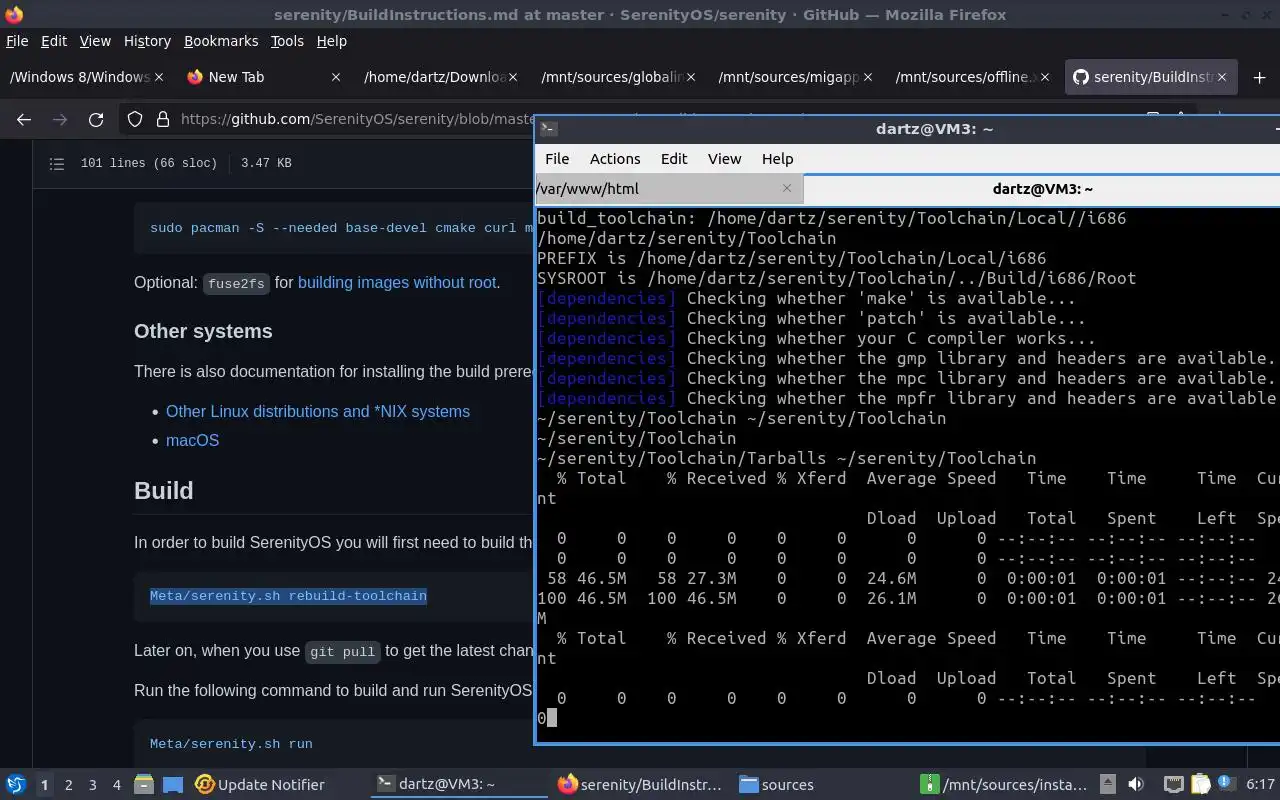Screen dimensions: 1280x800
Task: Close the Windows 8 tab
Action: click(159, 77)
